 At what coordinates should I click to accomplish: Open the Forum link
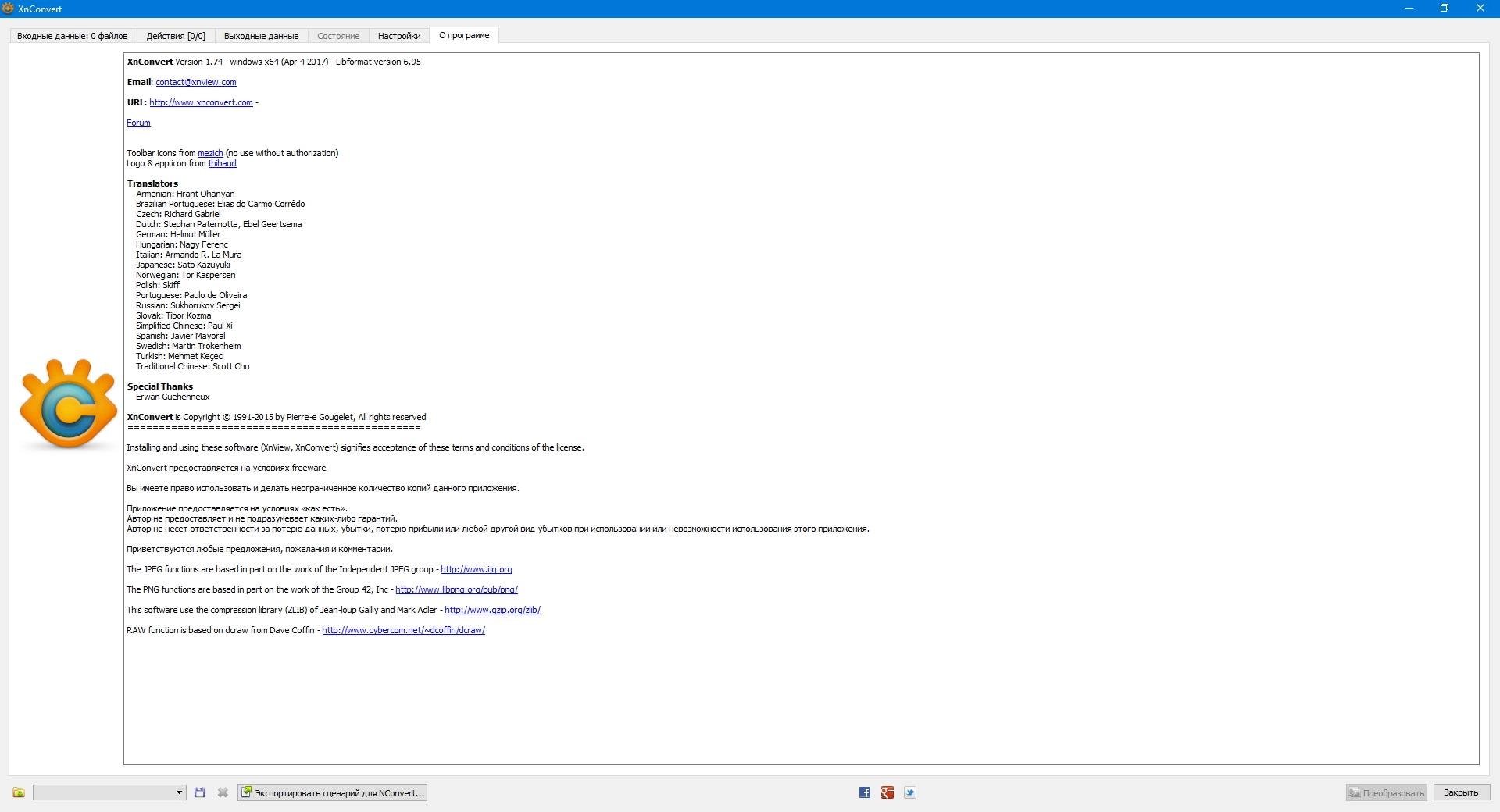(138, 123)
